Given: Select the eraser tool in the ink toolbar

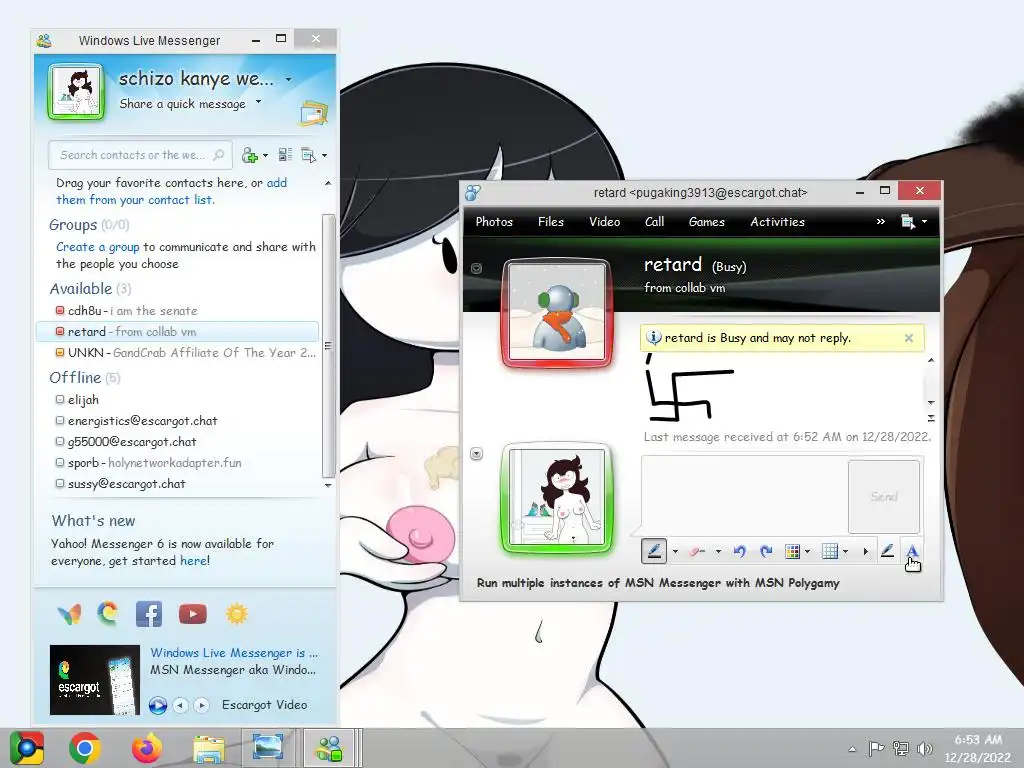Looking at the screenshot, I should pyautogui.click(x=697, y=552).
